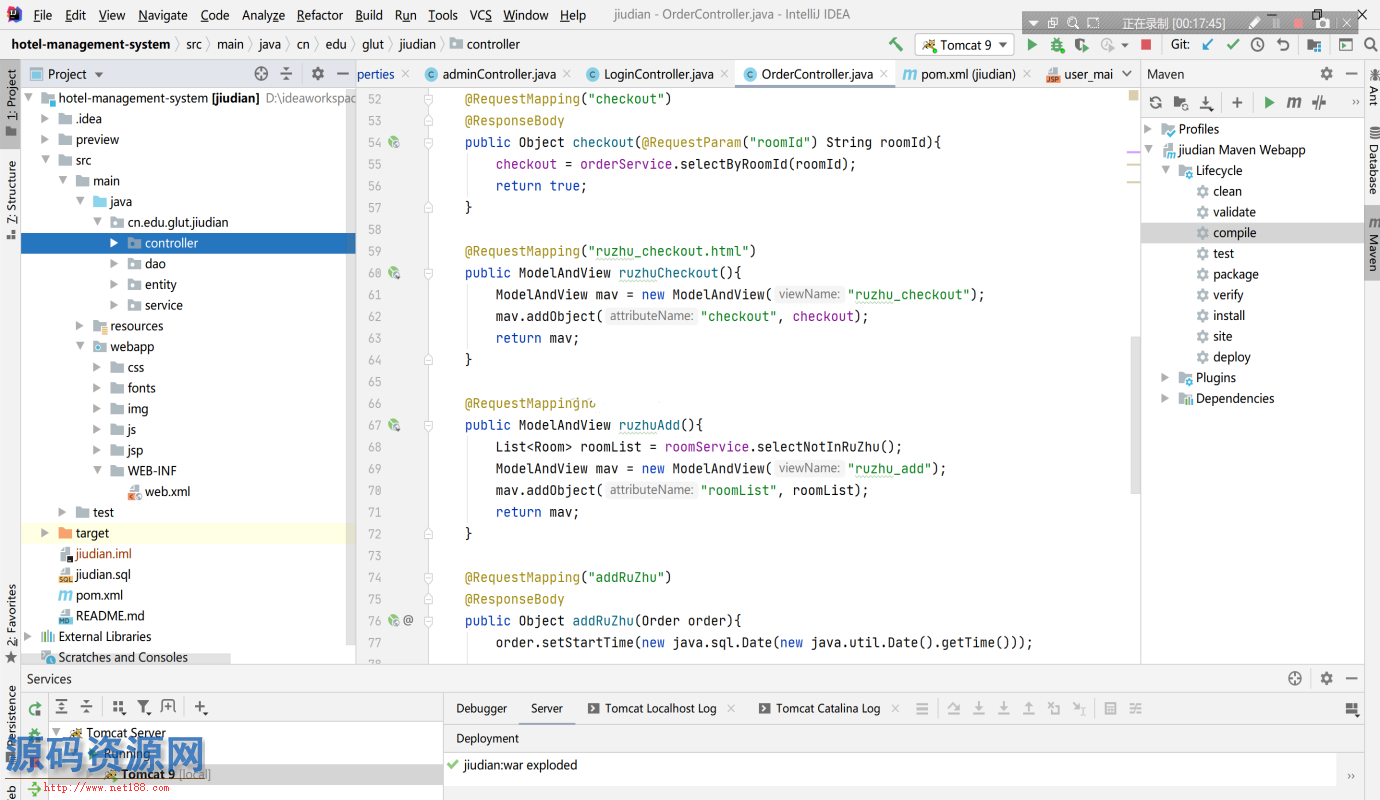
Task: Open the Debugger tab in Services
Action: coord(481,708)
